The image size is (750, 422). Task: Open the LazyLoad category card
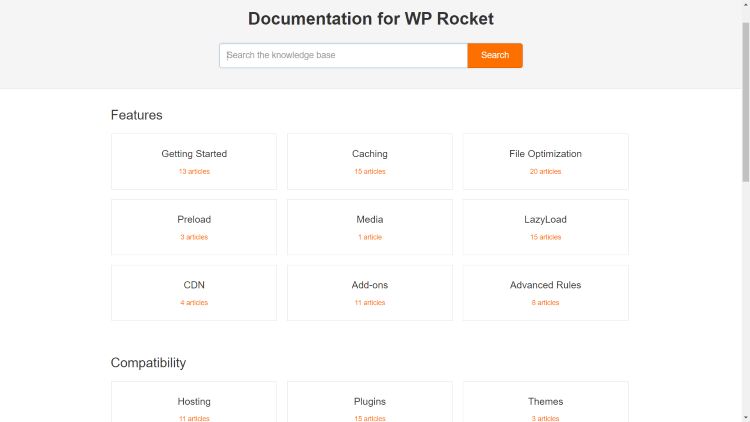[x=546, y=227]
